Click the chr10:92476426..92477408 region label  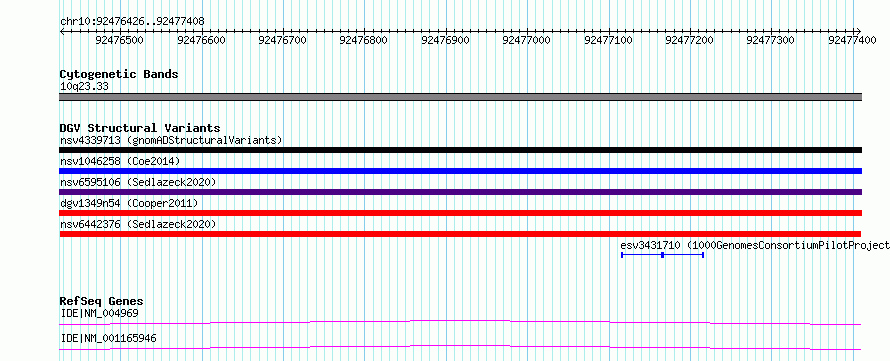pyautogui.click(x=132, y=22)
